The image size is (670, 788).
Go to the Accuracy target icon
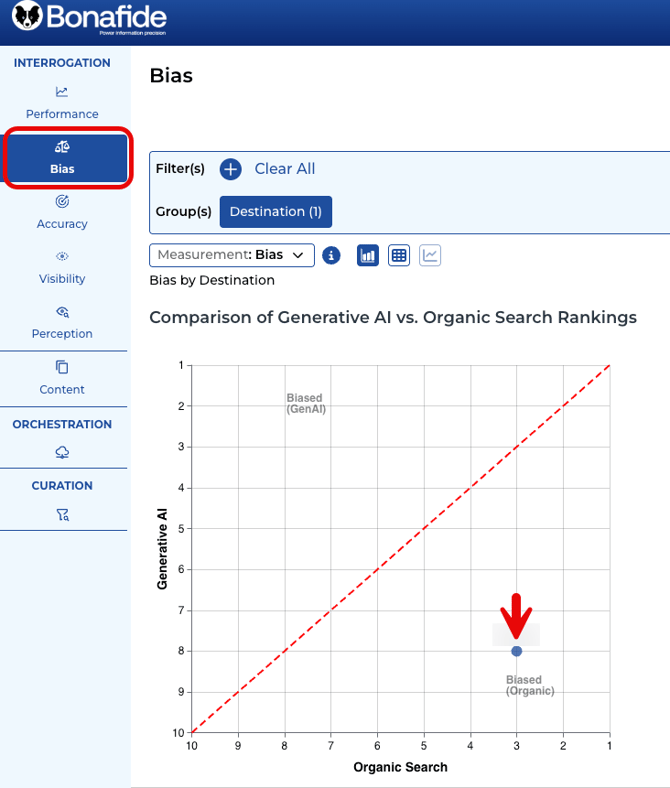(x=62, y=202)
